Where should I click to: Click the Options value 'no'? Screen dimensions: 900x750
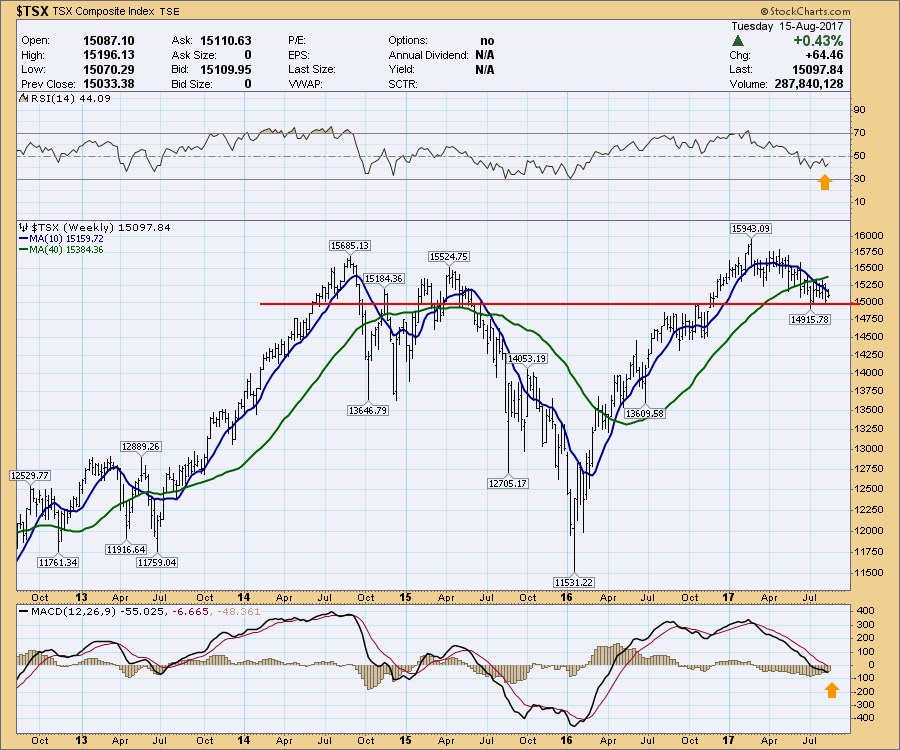487,41
